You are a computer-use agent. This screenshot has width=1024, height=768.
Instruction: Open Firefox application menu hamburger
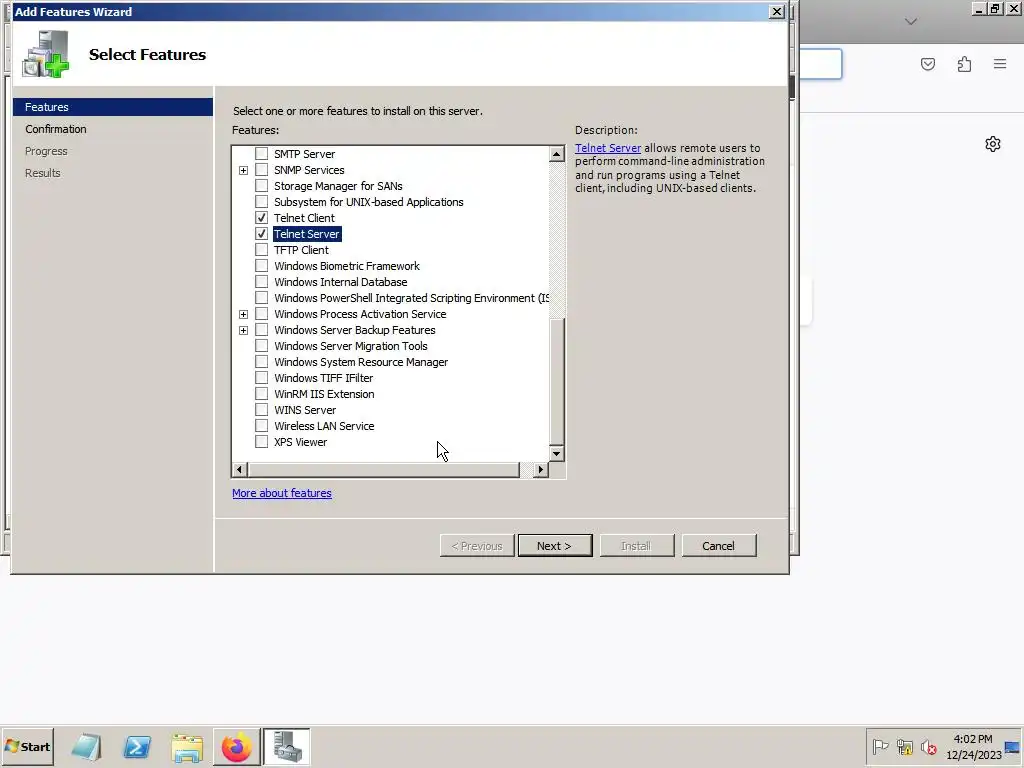click(1000, 64)
